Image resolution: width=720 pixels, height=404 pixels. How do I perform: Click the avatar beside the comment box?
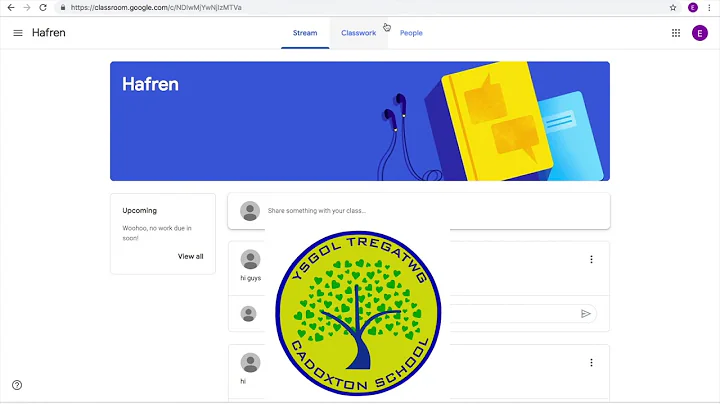tap(248, 314)
